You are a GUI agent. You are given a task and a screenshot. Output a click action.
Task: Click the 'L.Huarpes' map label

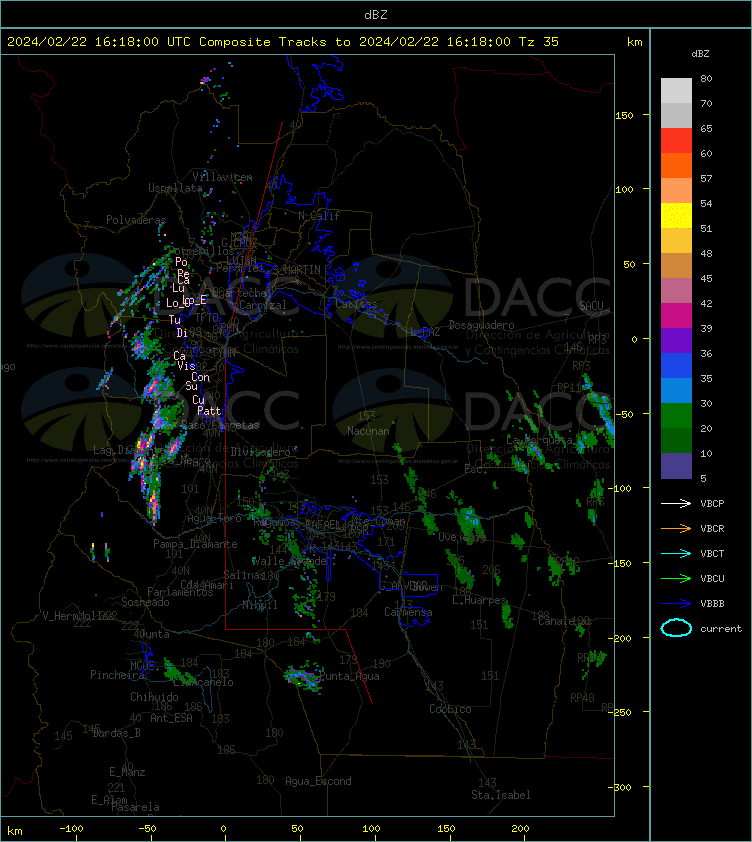point(479,600)
